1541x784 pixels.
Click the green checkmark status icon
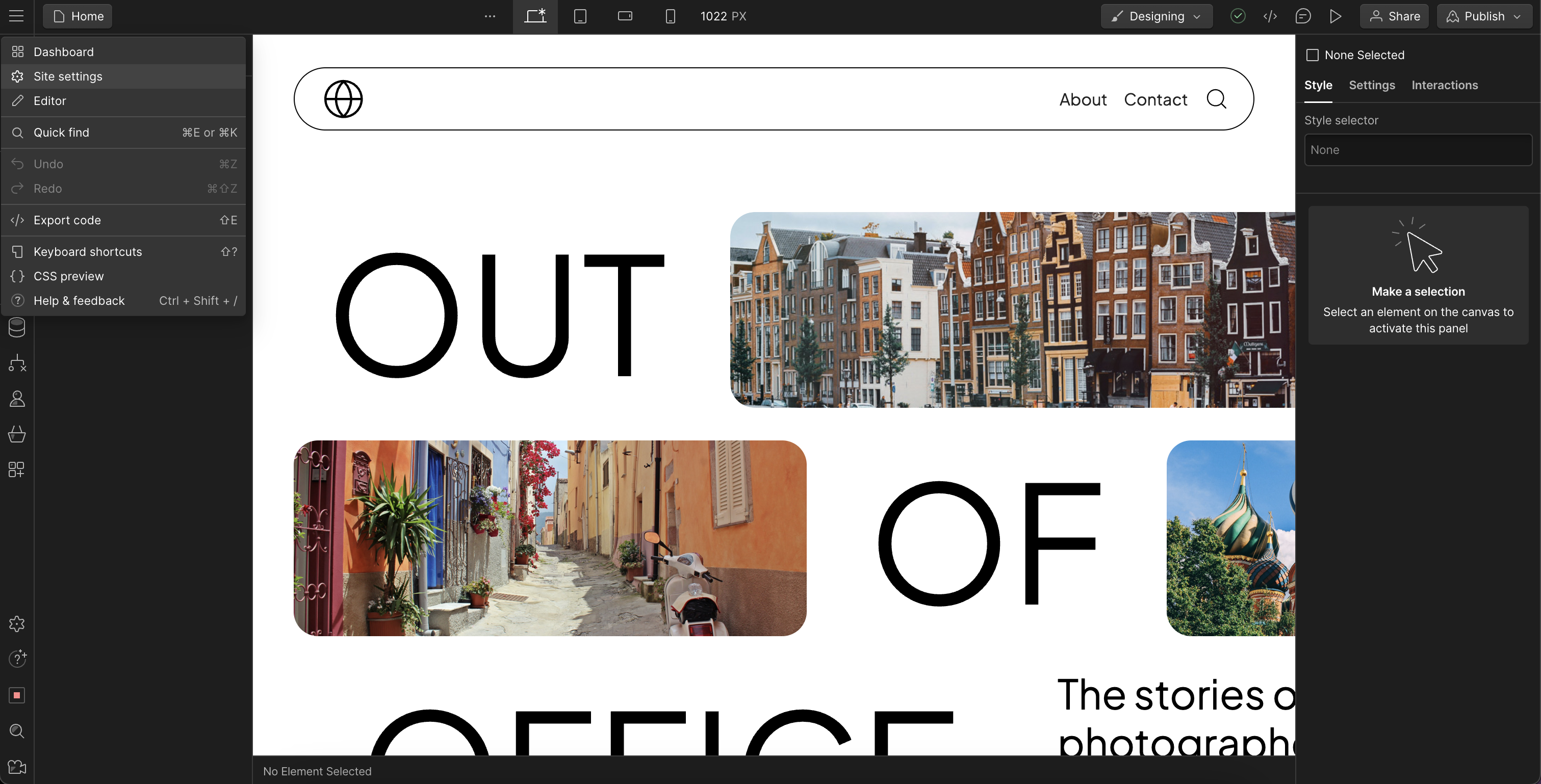click(x=1238, y=16)
